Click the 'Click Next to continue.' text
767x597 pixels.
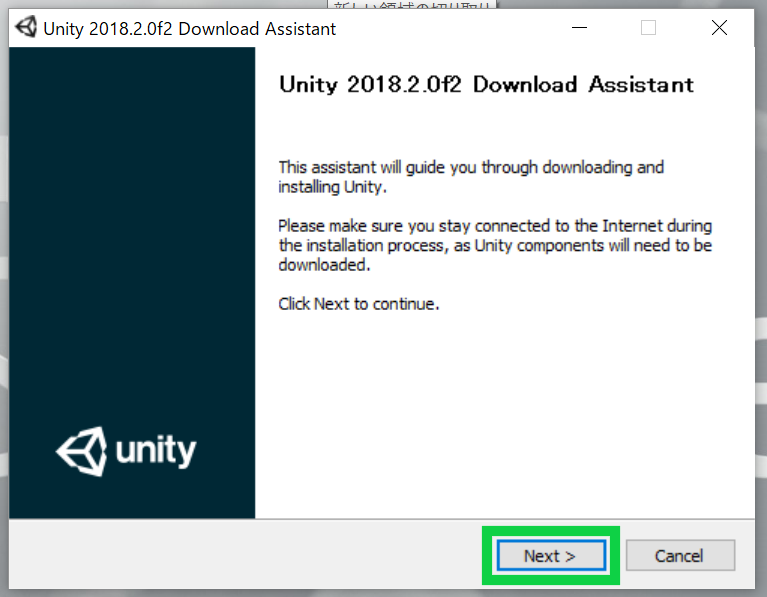[358, 304]
